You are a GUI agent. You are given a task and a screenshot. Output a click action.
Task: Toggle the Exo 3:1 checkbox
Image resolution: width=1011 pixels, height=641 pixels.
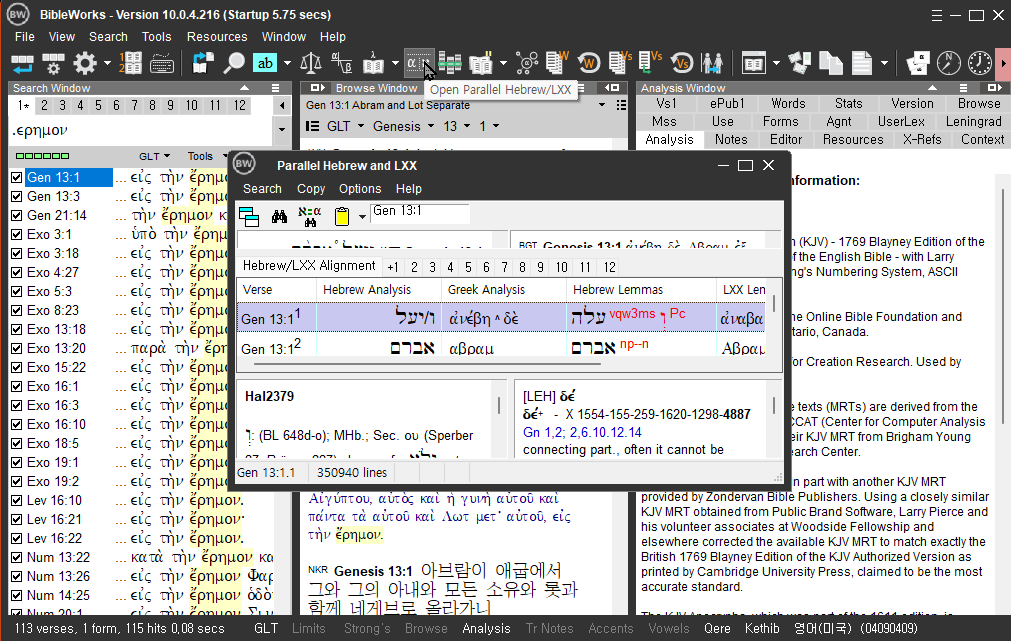[x=17, y=235]
